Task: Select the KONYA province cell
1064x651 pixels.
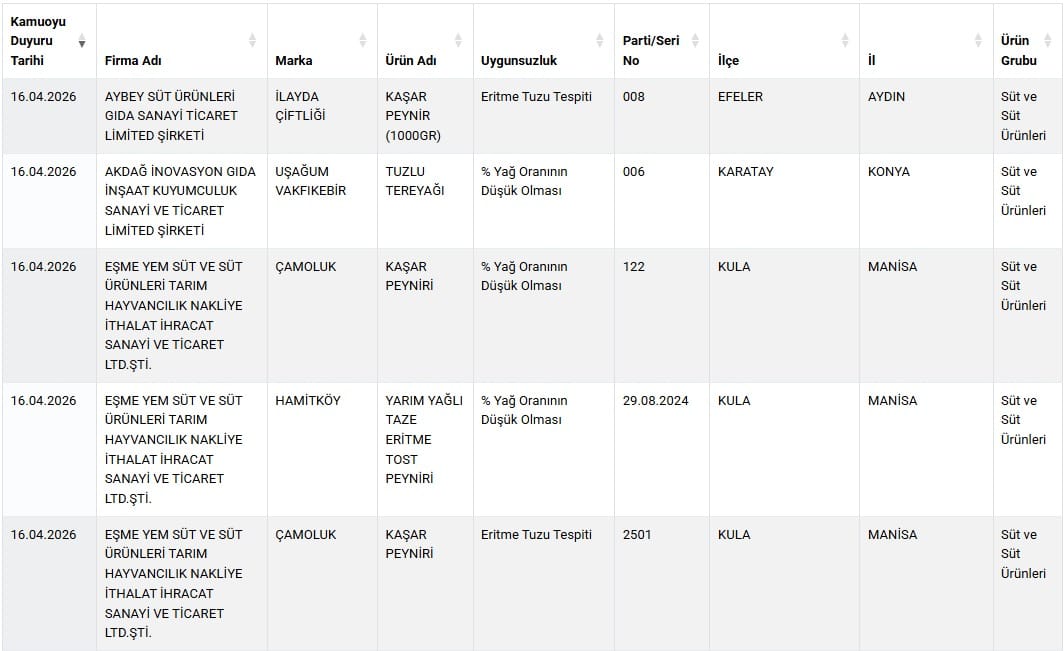Action: (889, 172)
